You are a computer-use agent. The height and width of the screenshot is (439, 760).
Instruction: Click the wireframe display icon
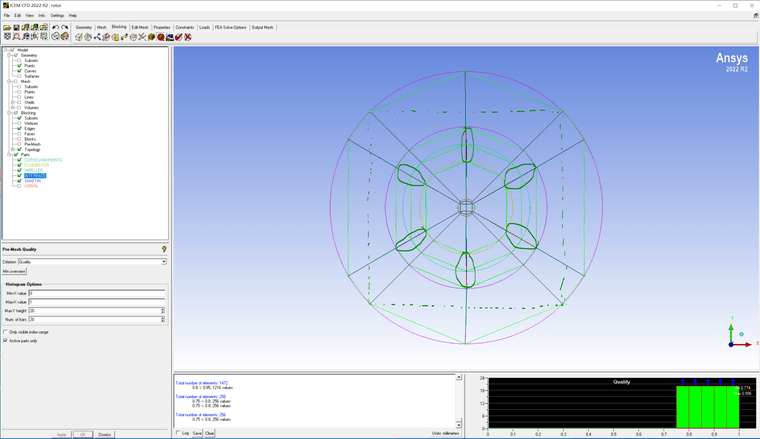pyautogui.click(x=55, y=37)
